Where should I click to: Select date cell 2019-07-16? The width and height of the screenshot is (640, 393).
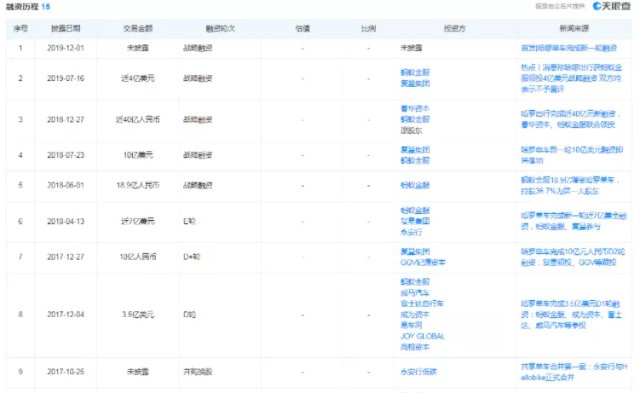click(66, 78)
